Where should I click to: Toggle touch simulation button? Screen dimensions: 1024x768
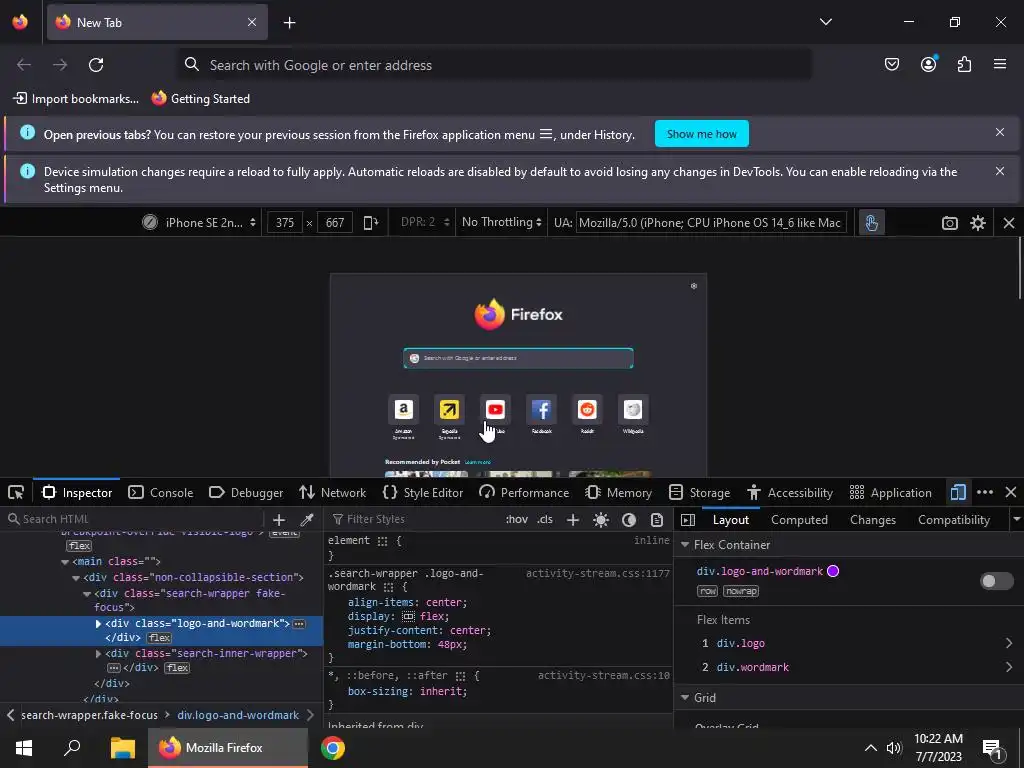(x=871, y=223)
